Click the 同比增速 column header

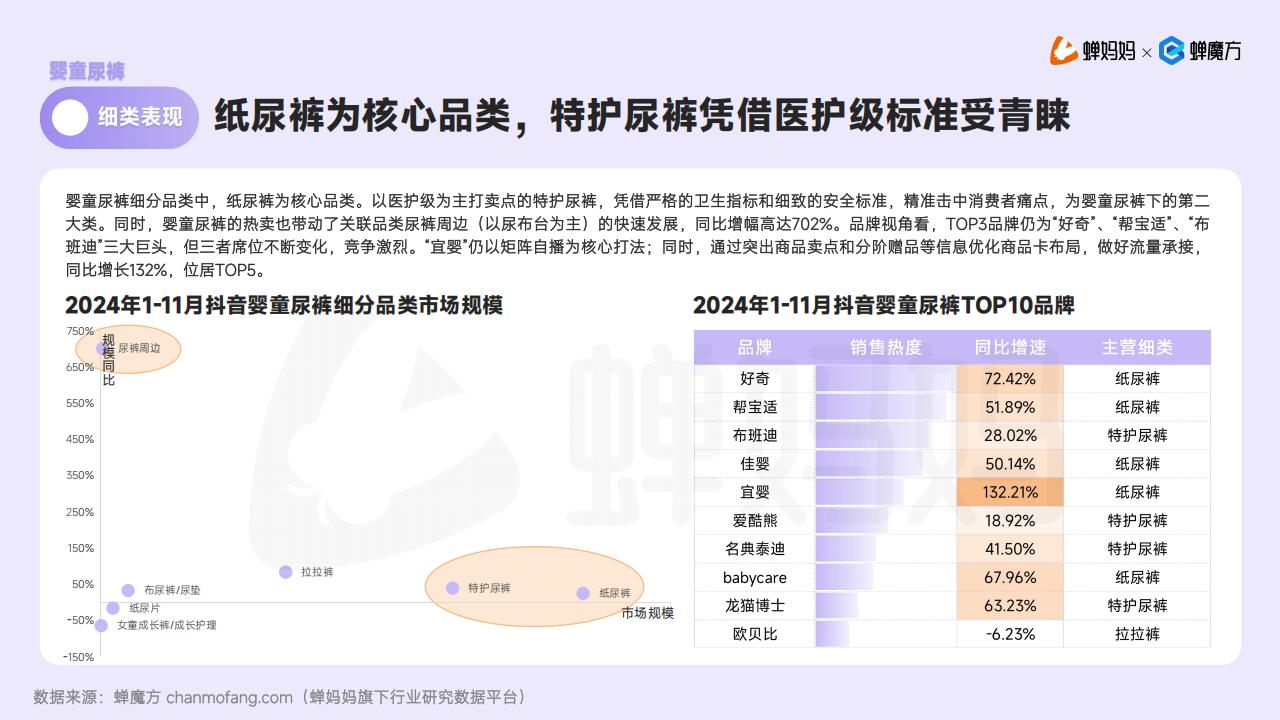(x=1010, y=348)
